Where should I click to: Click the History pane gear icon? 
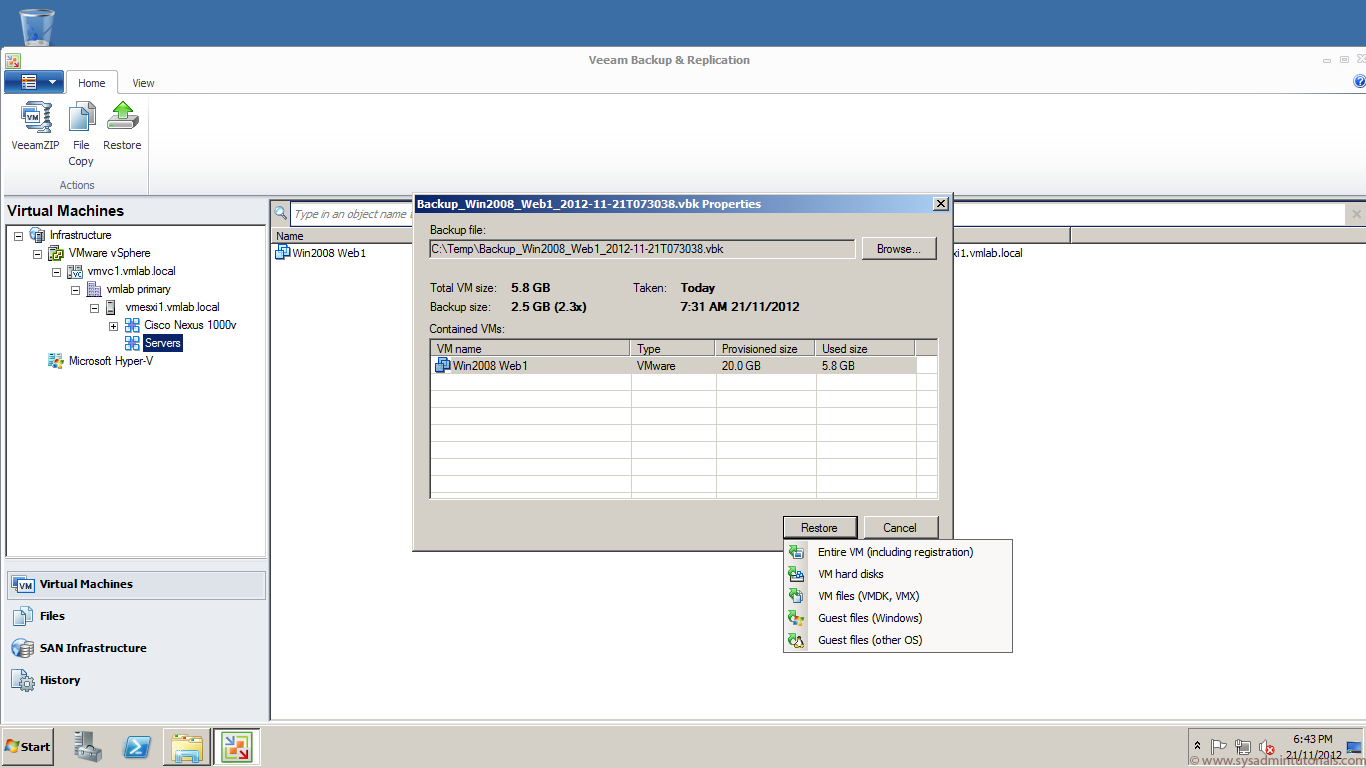coord(22,680)
